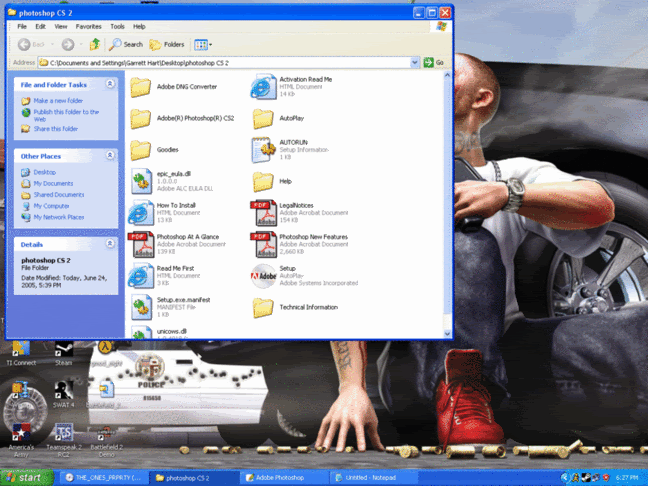Open the File menu
This screenshot has width=648, height=486.
tap(22, 26)
